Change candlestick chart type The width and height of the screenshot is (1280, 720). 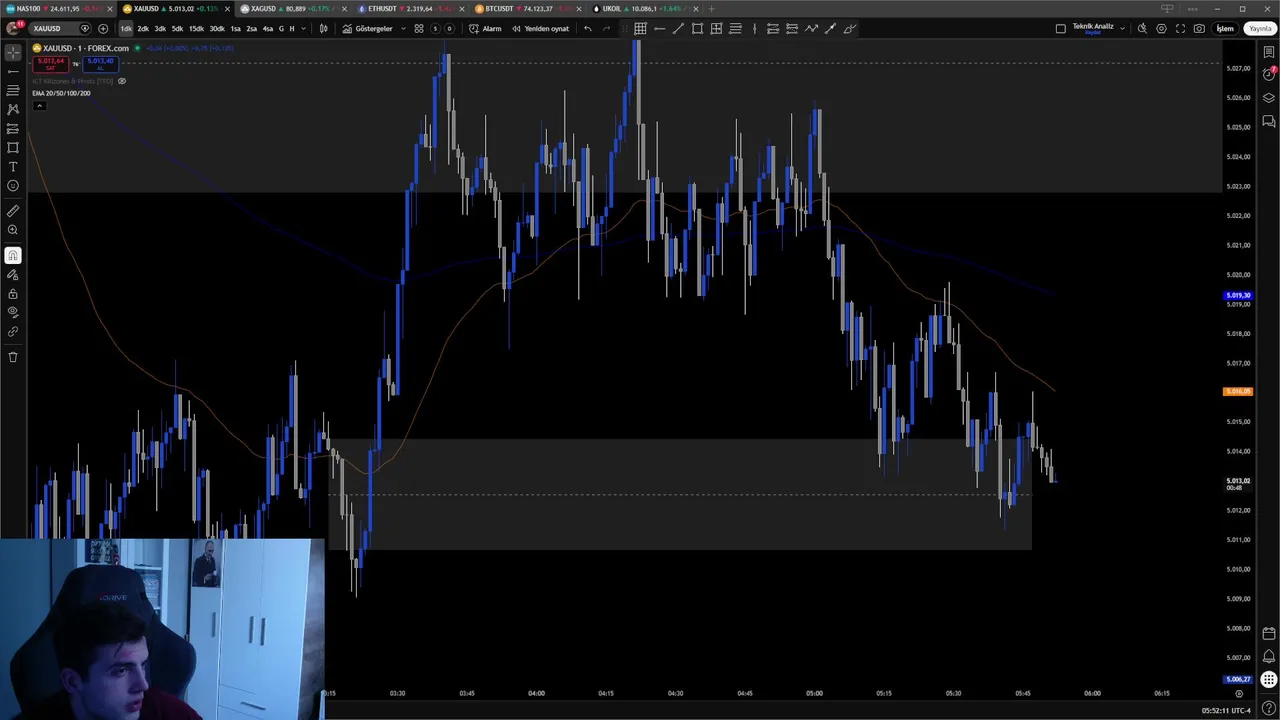click(323, 29)
